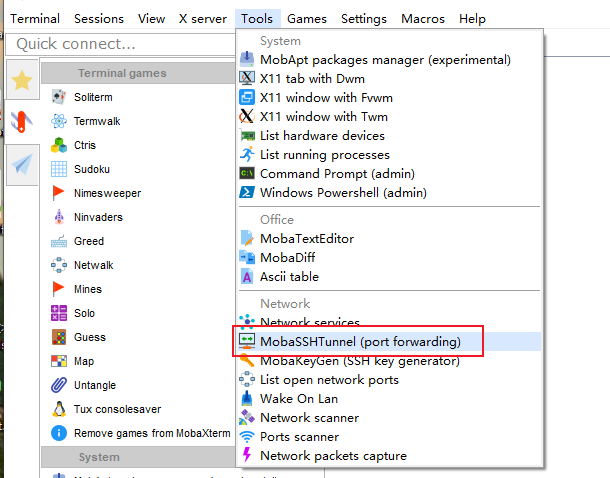Launch the Solo puzzle icon
Image resolution: width=610 pixels, height=478 pixels.
(x=59, y=313)
